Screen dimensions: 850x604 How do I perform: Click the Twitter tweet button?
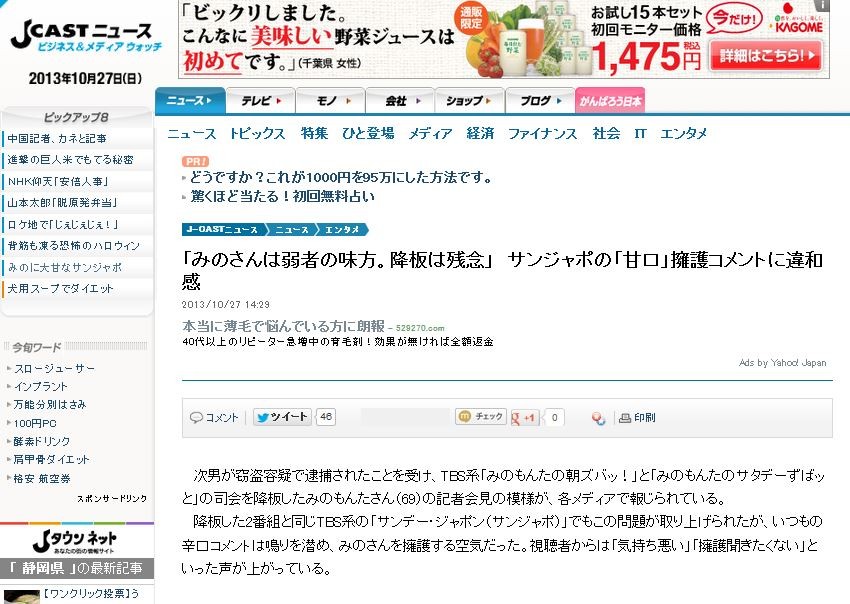pyautogui.click(x=282, y=417)
